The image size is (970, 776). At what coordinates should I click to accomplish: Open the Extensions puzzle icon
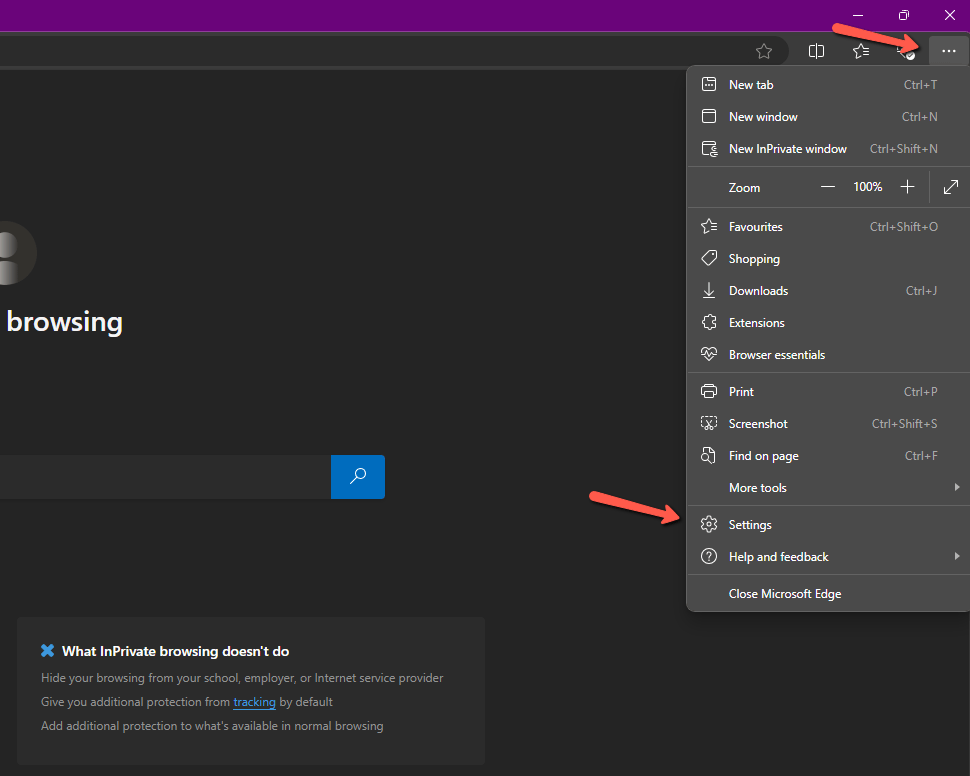709,322
